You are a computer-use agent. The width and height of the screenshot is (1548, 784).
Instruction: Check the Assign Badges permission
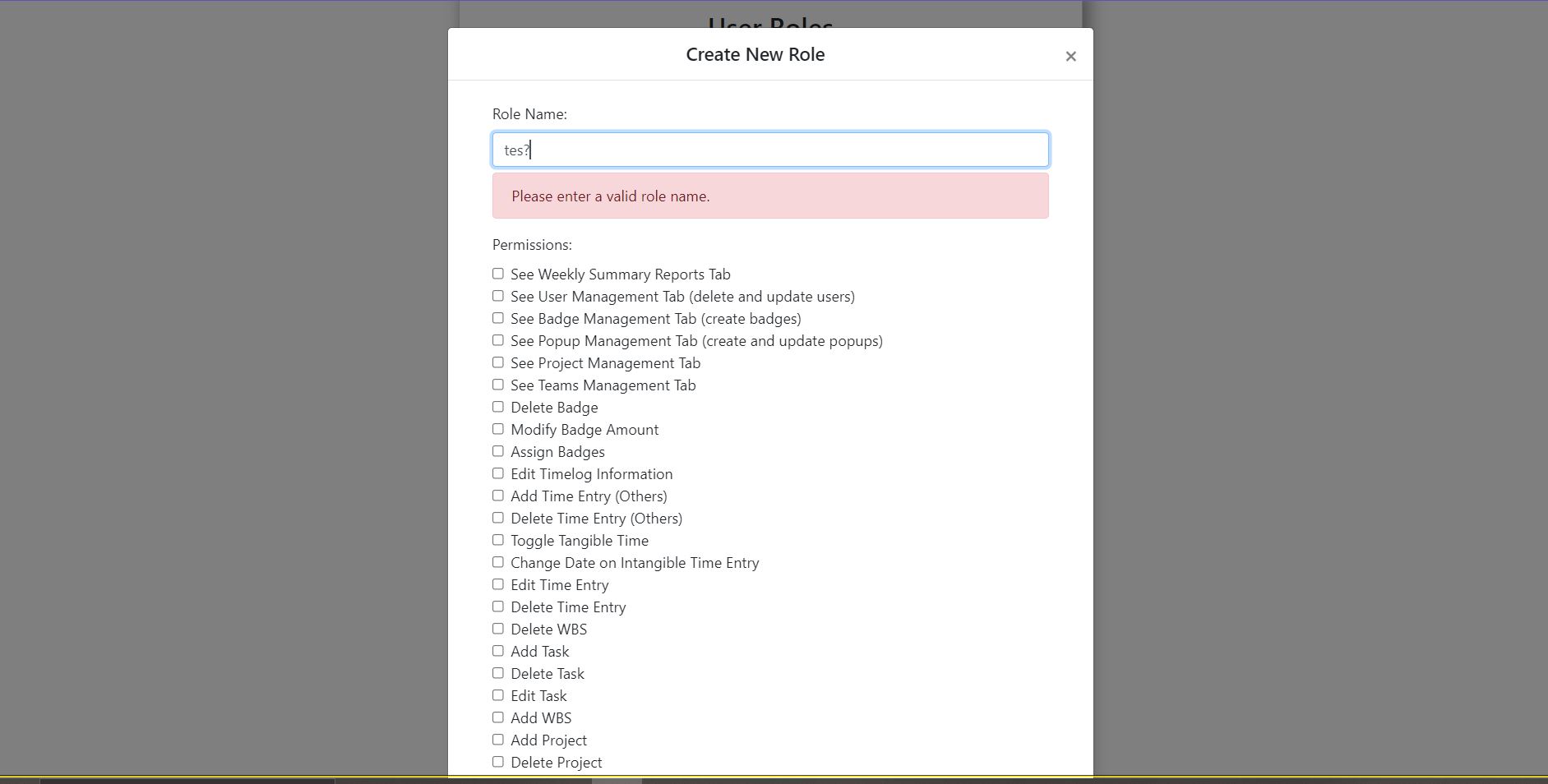(x=498, y=451)
